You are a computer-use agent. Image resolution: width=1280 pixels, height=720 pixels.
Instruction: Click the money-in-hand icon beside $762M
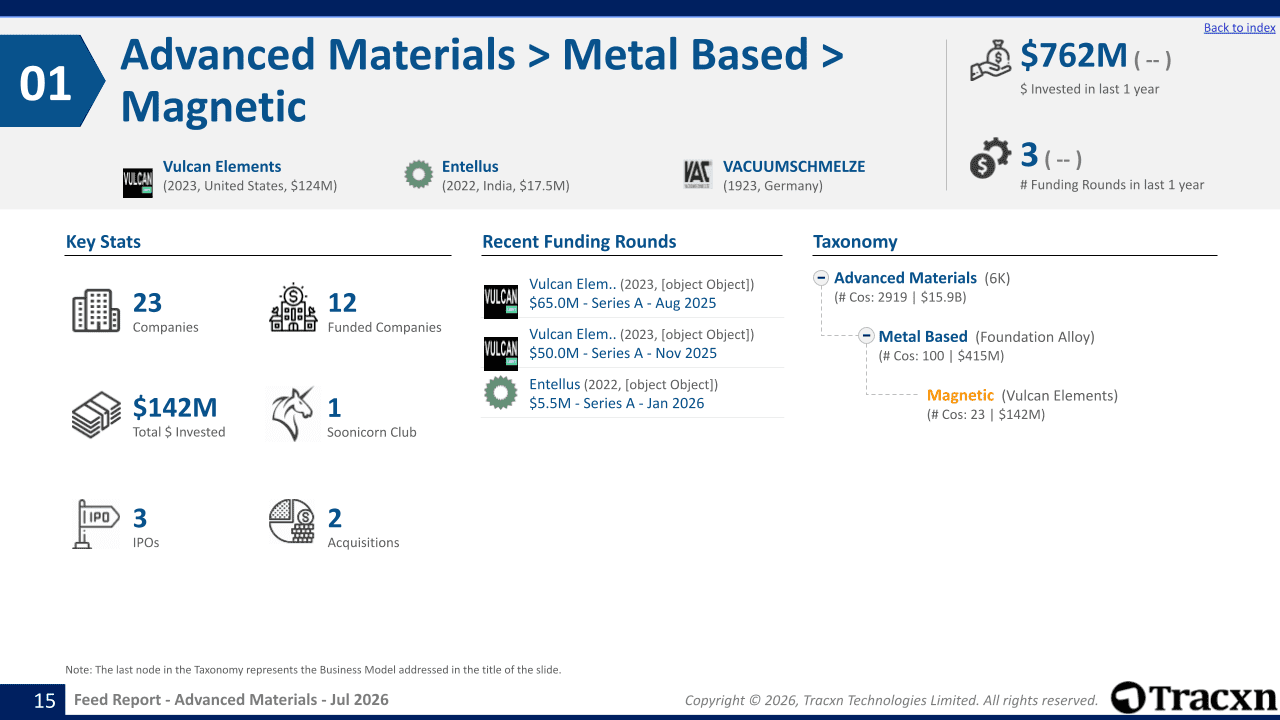tap(991, 61)
